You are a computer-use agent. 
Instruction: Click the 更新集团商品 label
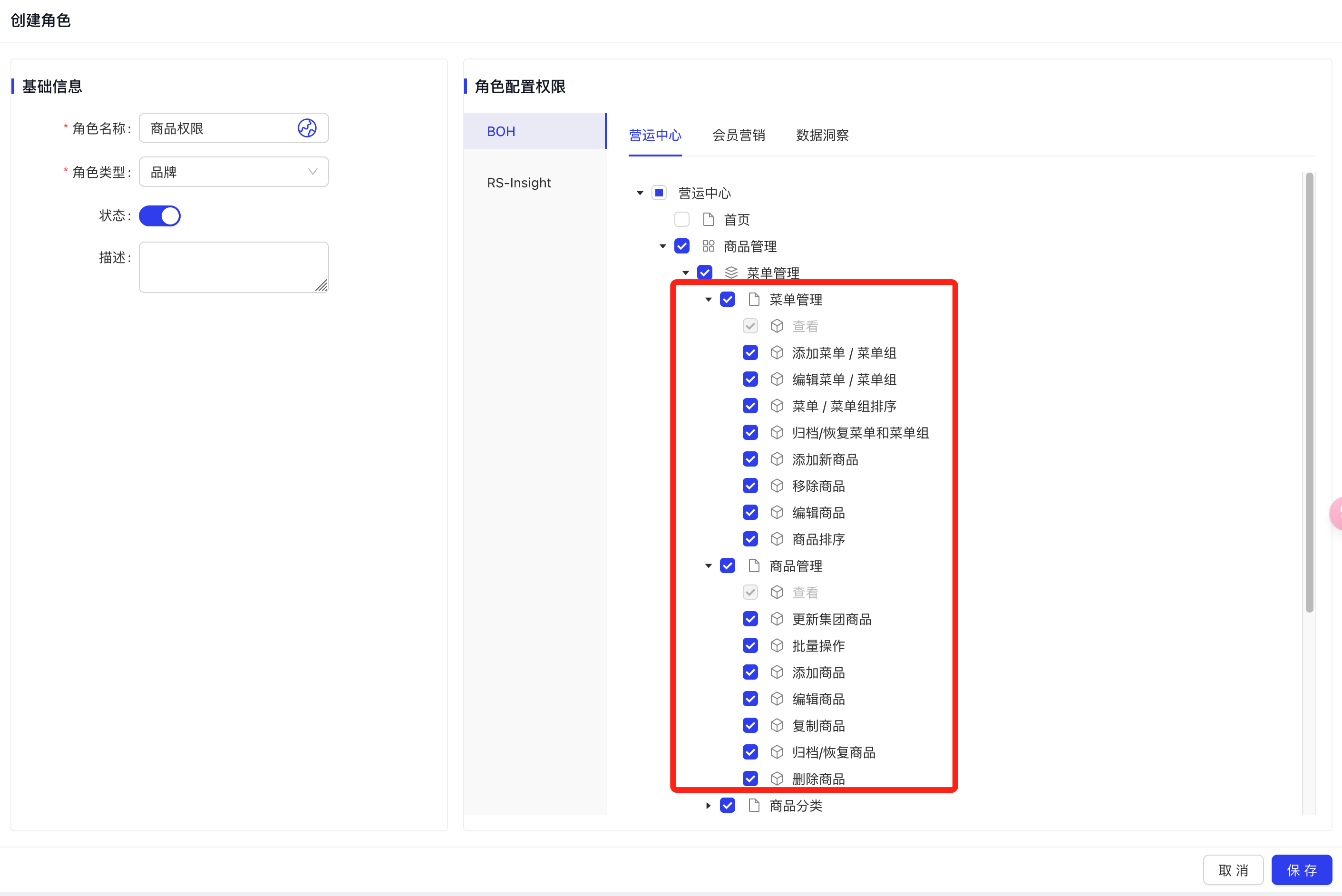[x=831, y=619]
